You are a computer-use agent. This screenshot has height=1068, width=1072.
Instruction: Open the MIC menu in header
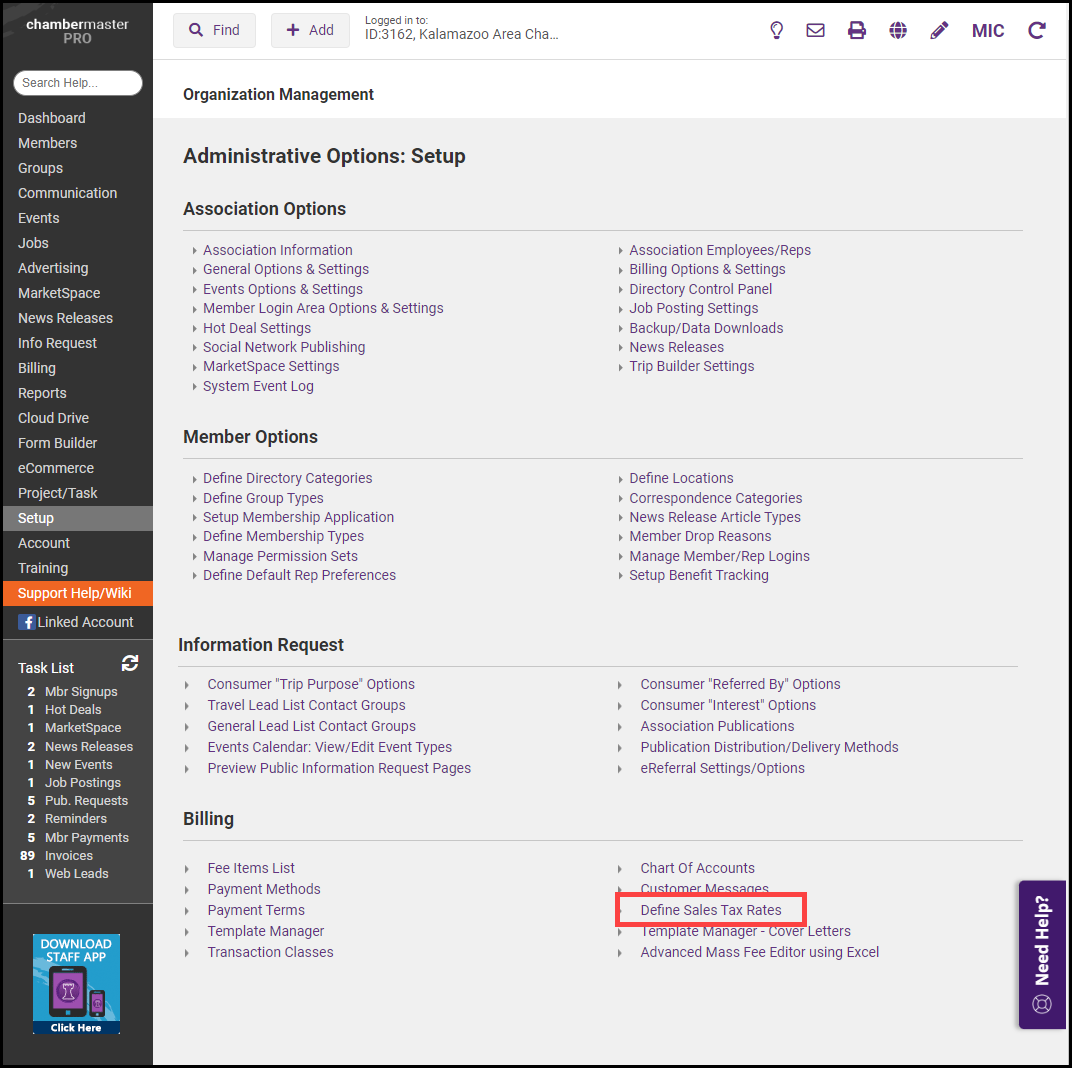tap(988, 30)
